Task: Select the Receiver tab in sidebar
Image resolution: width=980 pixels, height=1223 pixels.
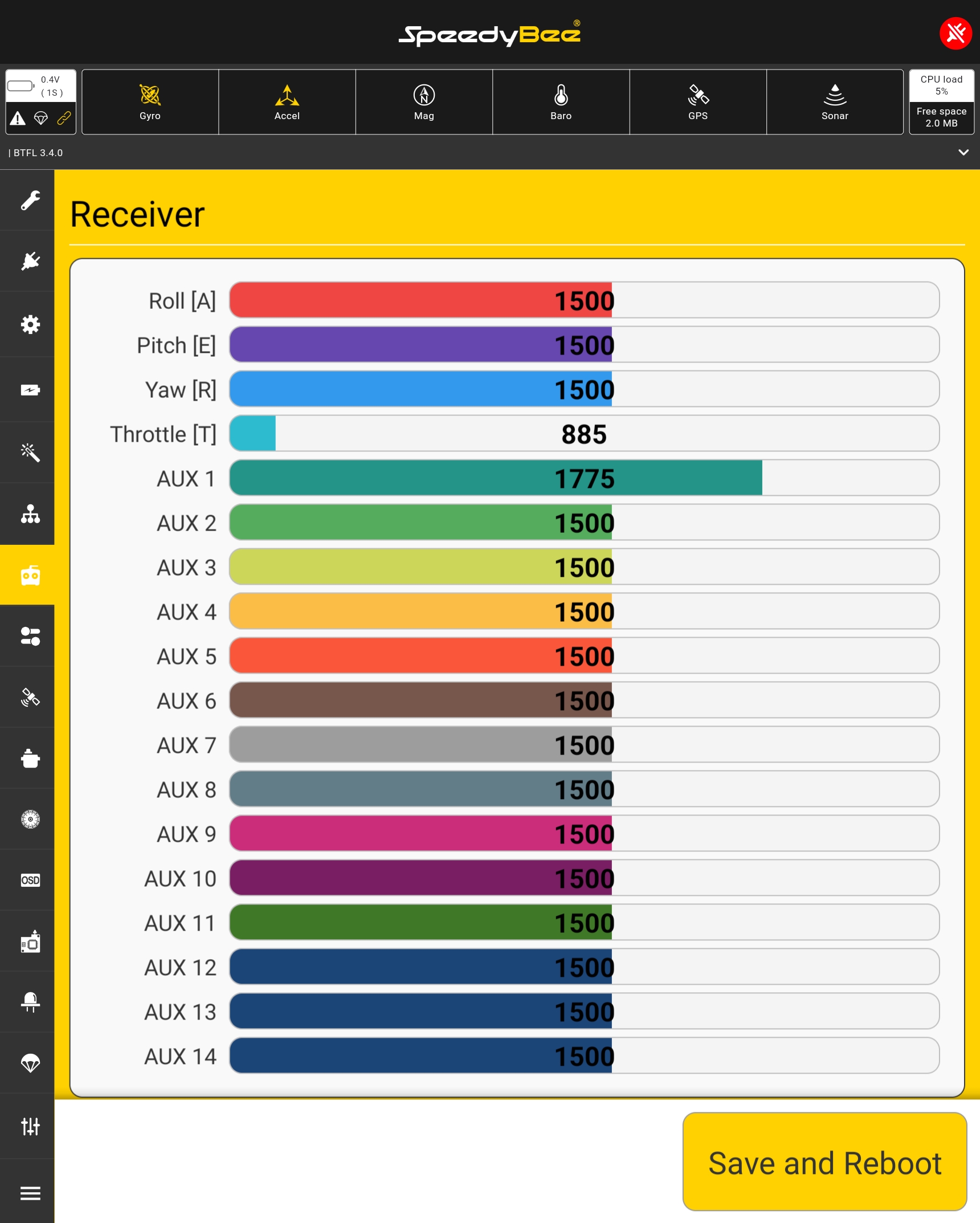Action: [30, 575]
